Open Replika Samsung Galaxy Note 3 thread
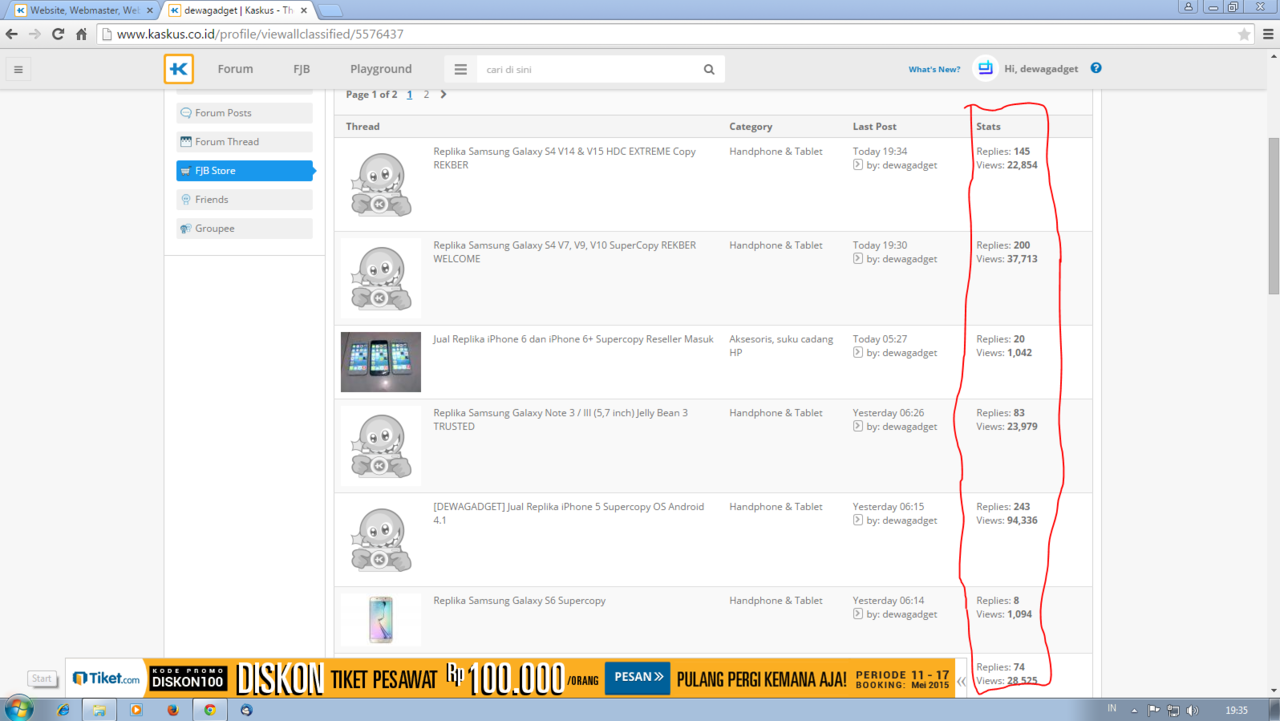The height and width of the screenshot is (721, 1280). (560, 420)
